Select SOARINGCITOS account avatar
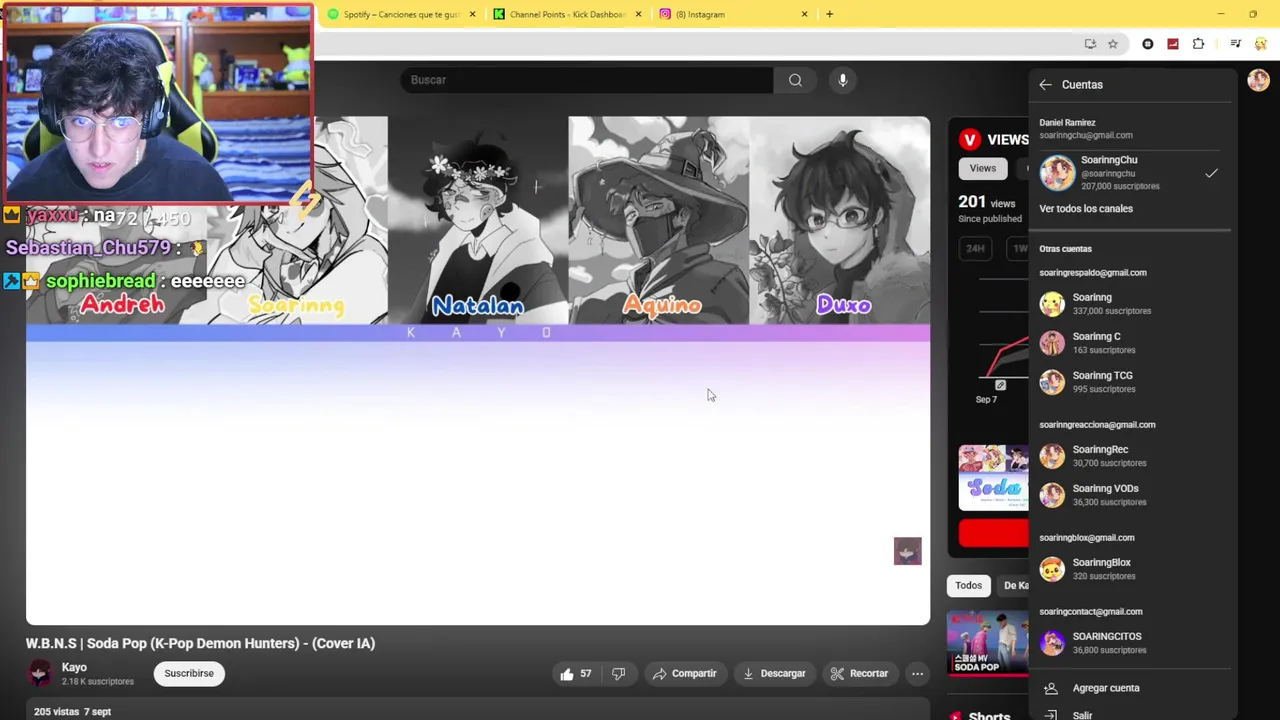 [x=1052, y=643]
